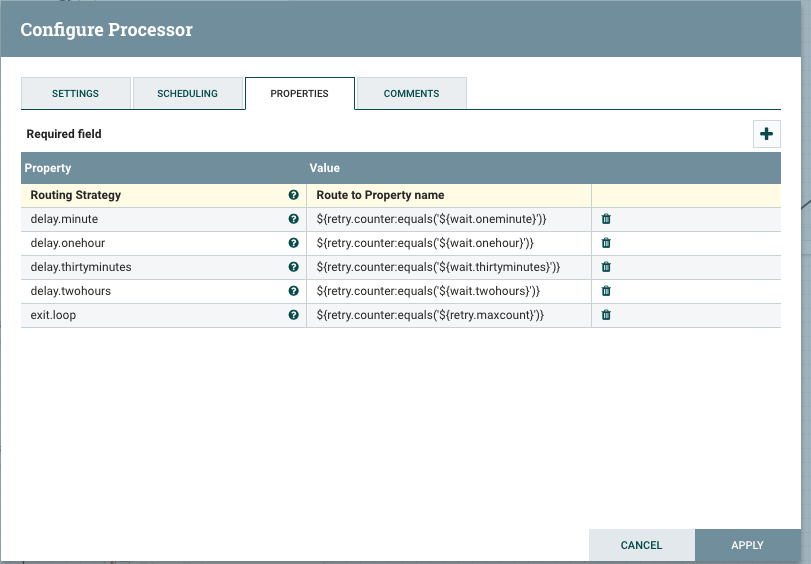Go to the Comments tab
The height and width of the screenshot is (564, 811).
411,93
